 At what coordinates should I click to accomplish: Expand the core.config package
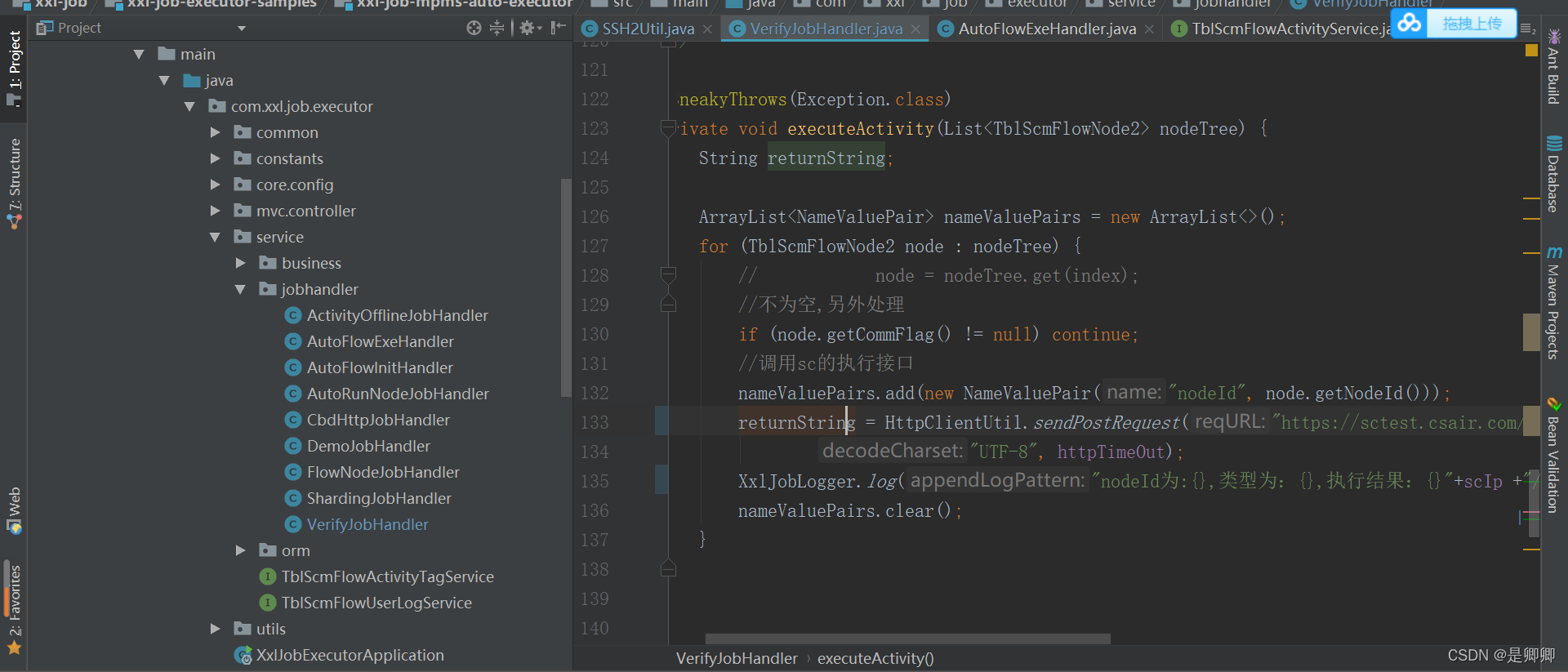215,185
